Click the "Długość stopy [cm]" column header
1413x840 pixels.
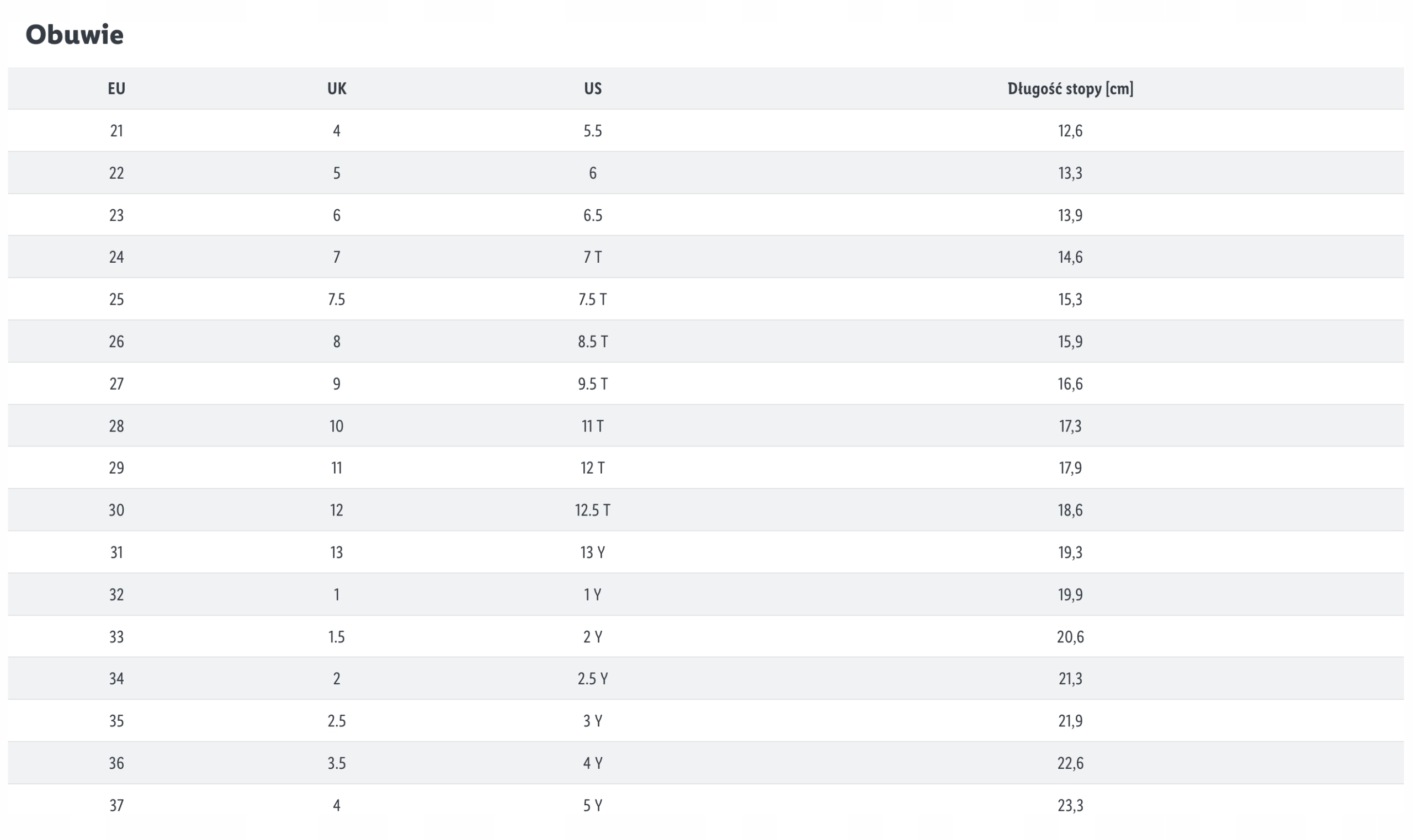[x=1070, y=89]
